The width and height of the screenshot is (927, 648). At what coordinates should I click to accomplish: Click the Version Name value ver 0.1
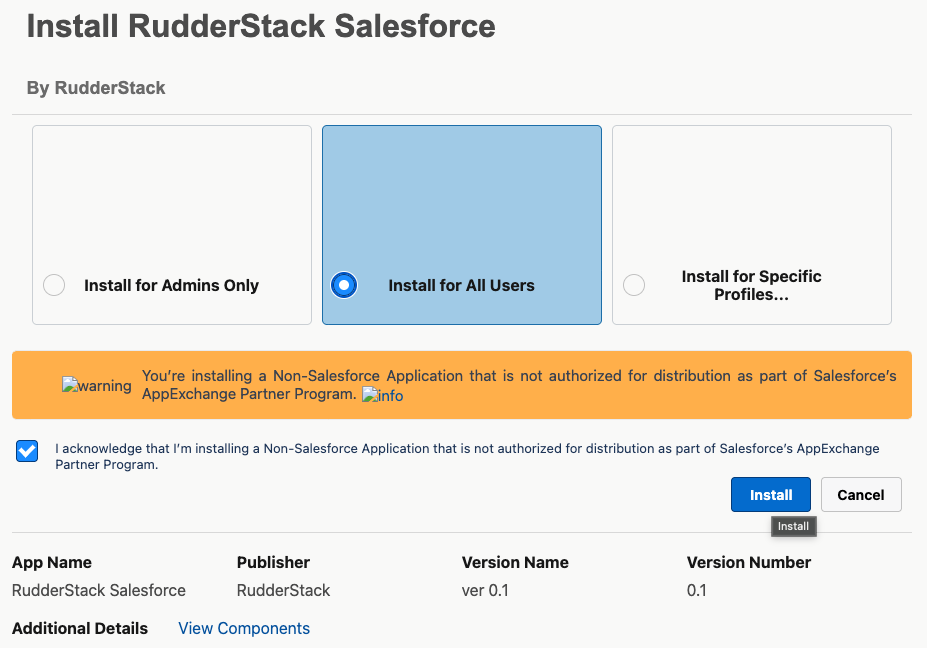tap(485, 590)
